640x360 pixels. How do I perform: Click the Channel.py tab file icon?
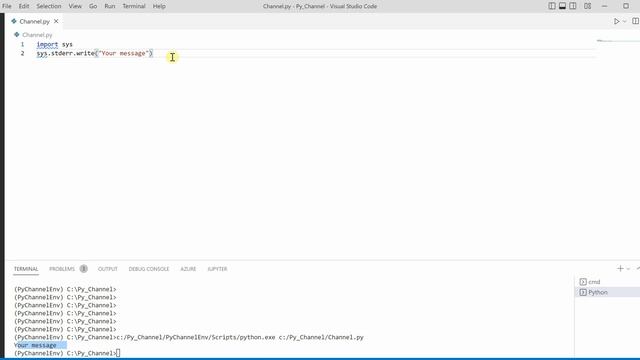pyautogui.click(x=14, y=21)
